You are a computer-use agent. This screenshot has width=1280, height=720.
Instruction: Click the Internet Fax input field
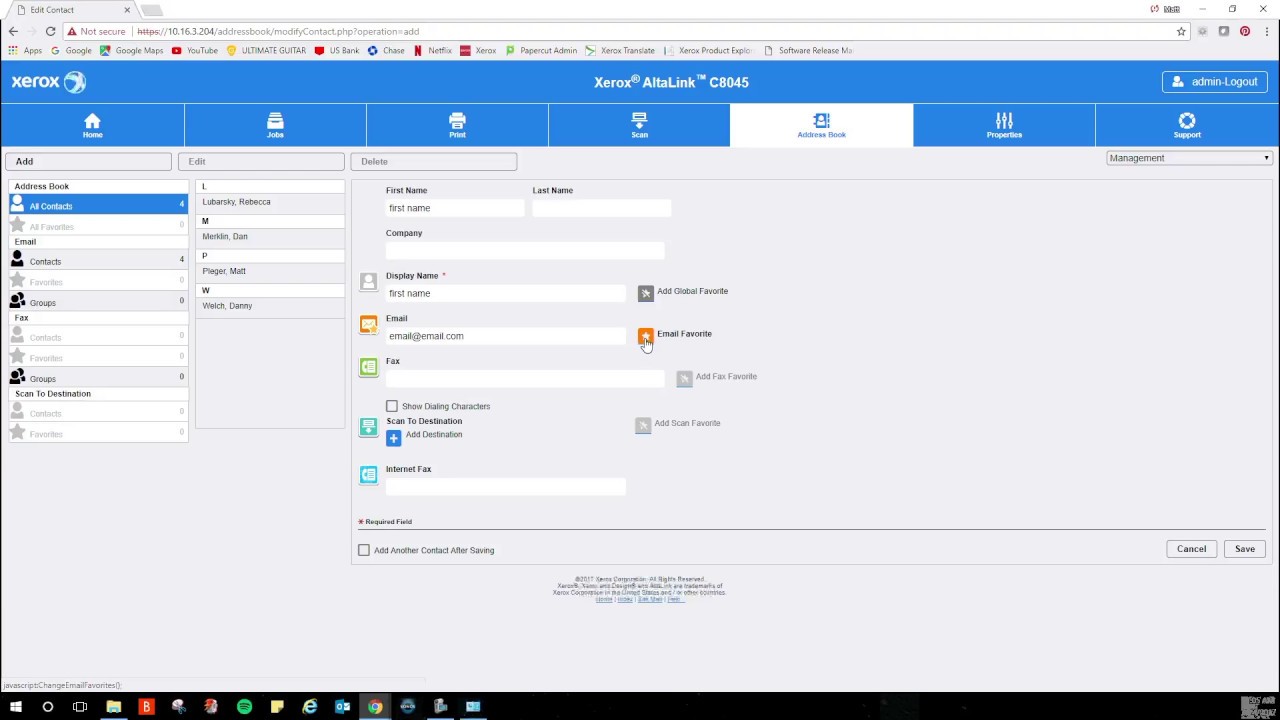pyautogui.click(x=506, y=486)
